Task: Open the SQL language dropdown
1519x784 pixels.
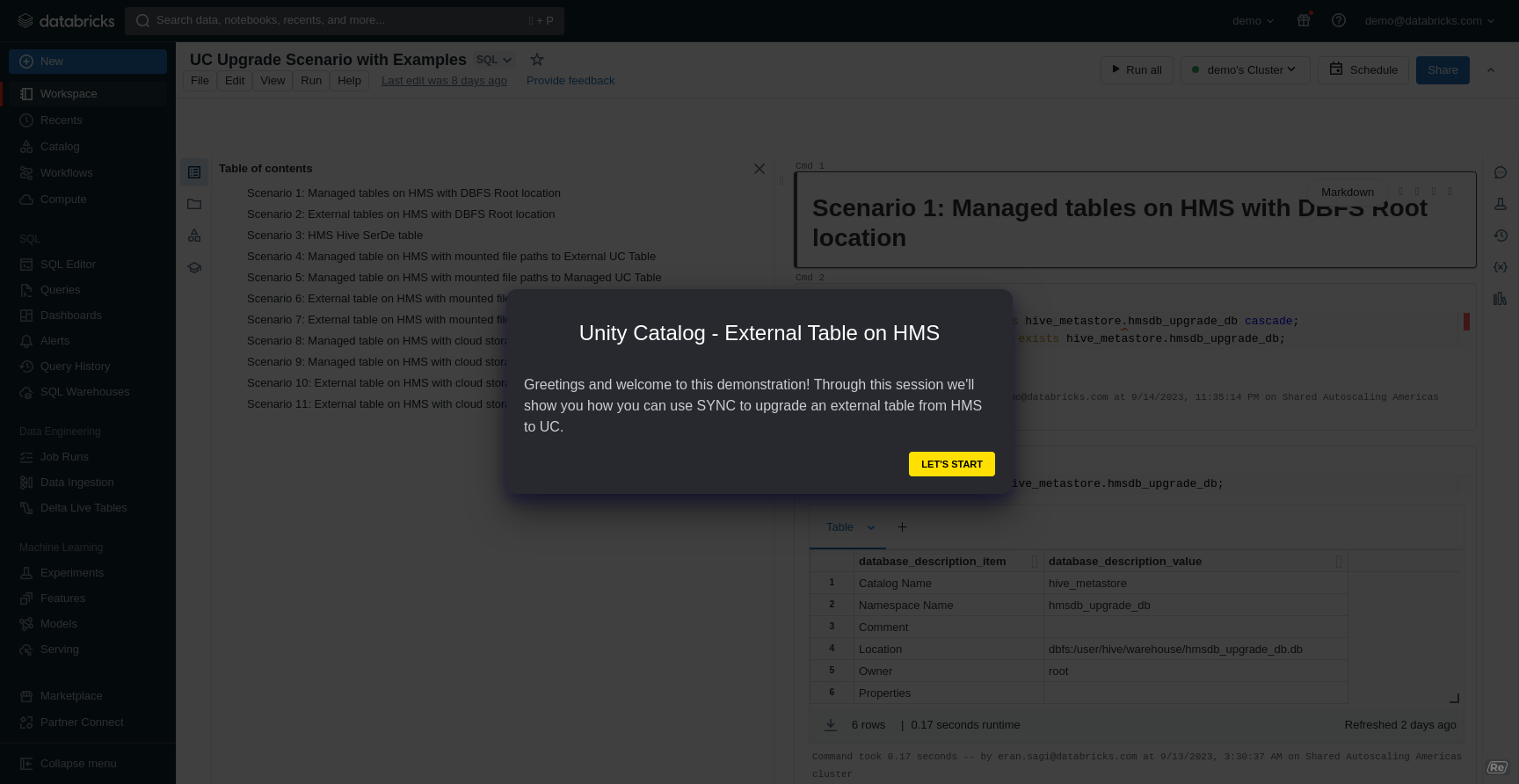Action: point(494,60)
